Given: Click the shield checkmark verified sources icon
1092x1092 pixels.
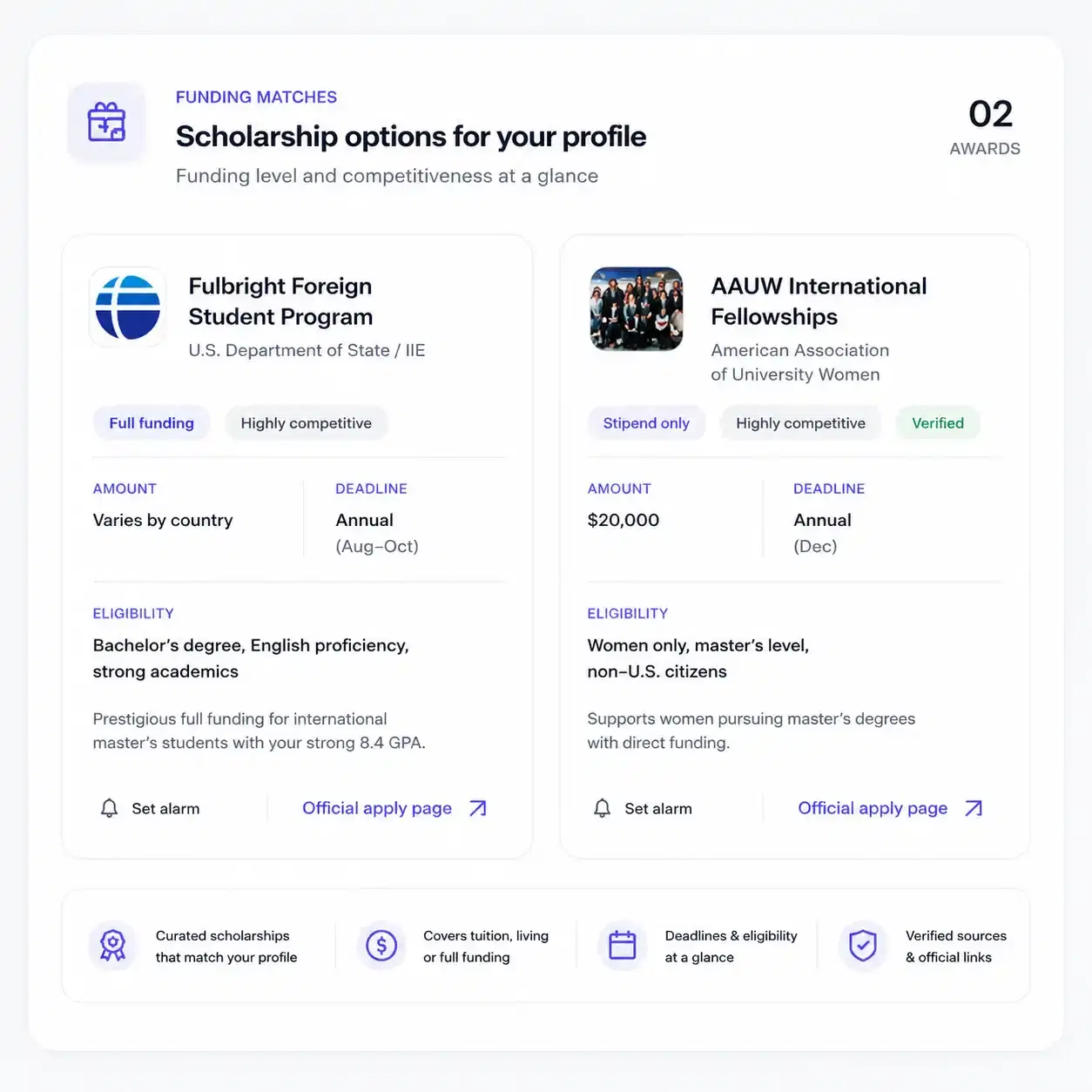Looking at the screenshot, I should 863,946.
